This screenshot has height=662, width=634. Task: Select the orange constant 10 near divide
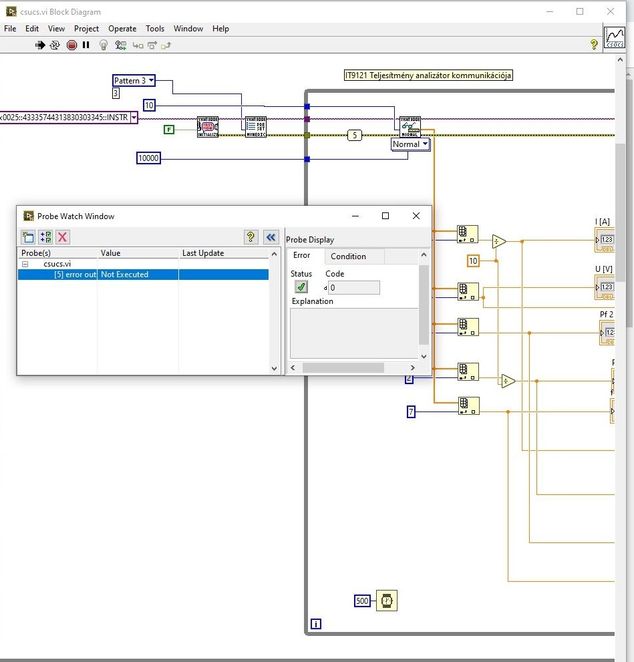tap(473, 261)
